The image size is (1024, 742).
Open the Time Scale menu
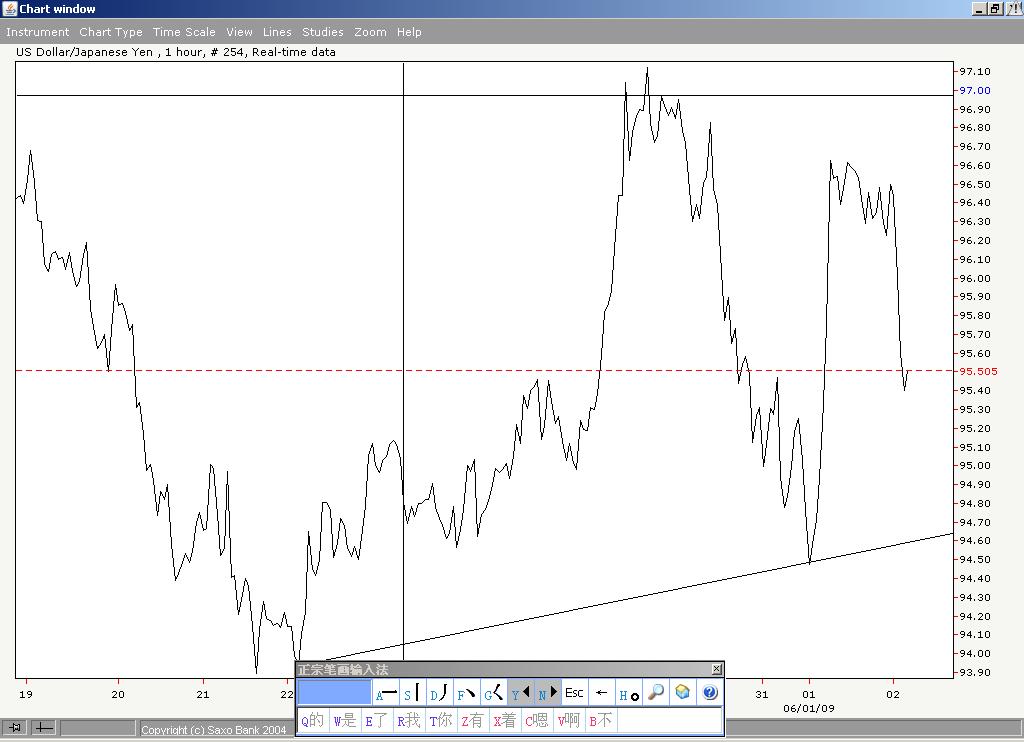pos(184,32)
